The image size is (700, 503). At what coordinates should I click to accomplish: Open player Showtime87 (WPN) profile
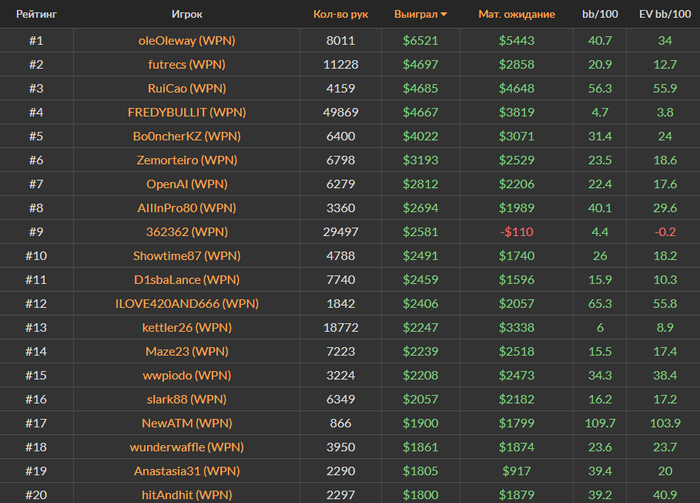pyautogui.click(x=187, y=256)
